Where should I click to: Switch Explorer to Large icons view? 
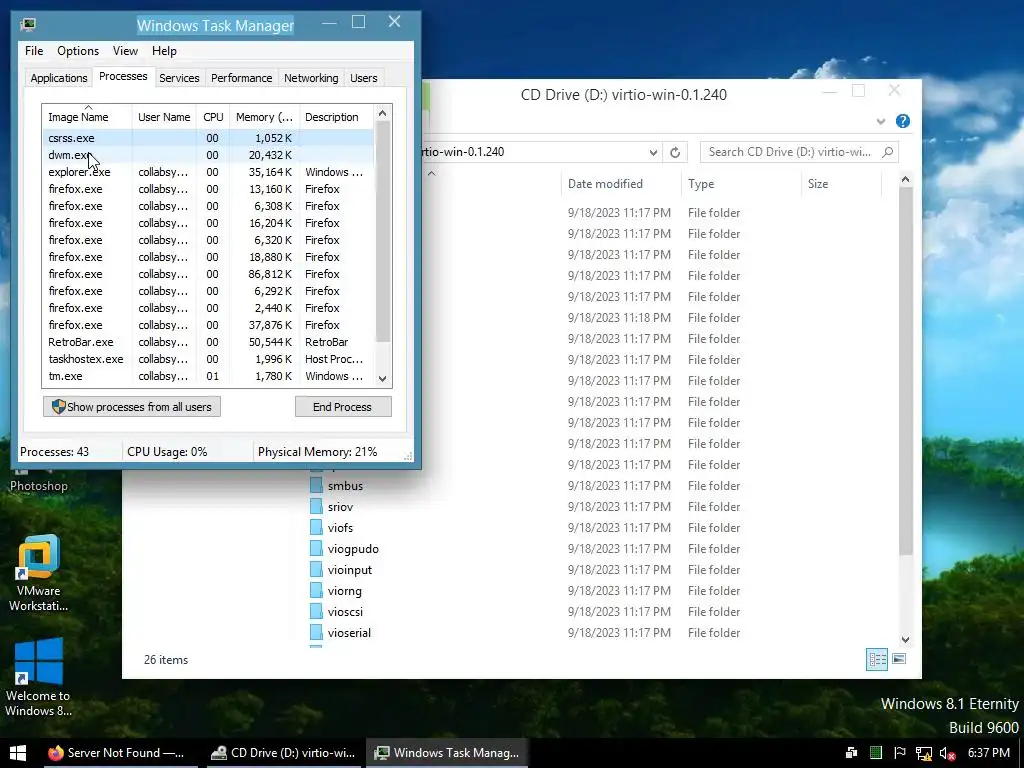point(899,658)
